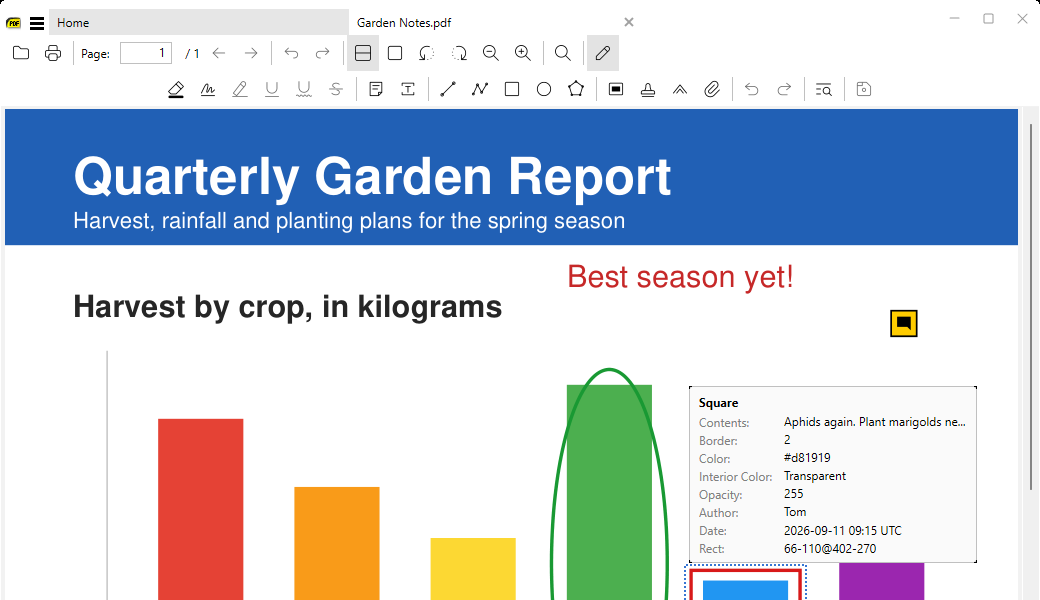Select the 'Best season yet!' text annotation

click(680, 276)
